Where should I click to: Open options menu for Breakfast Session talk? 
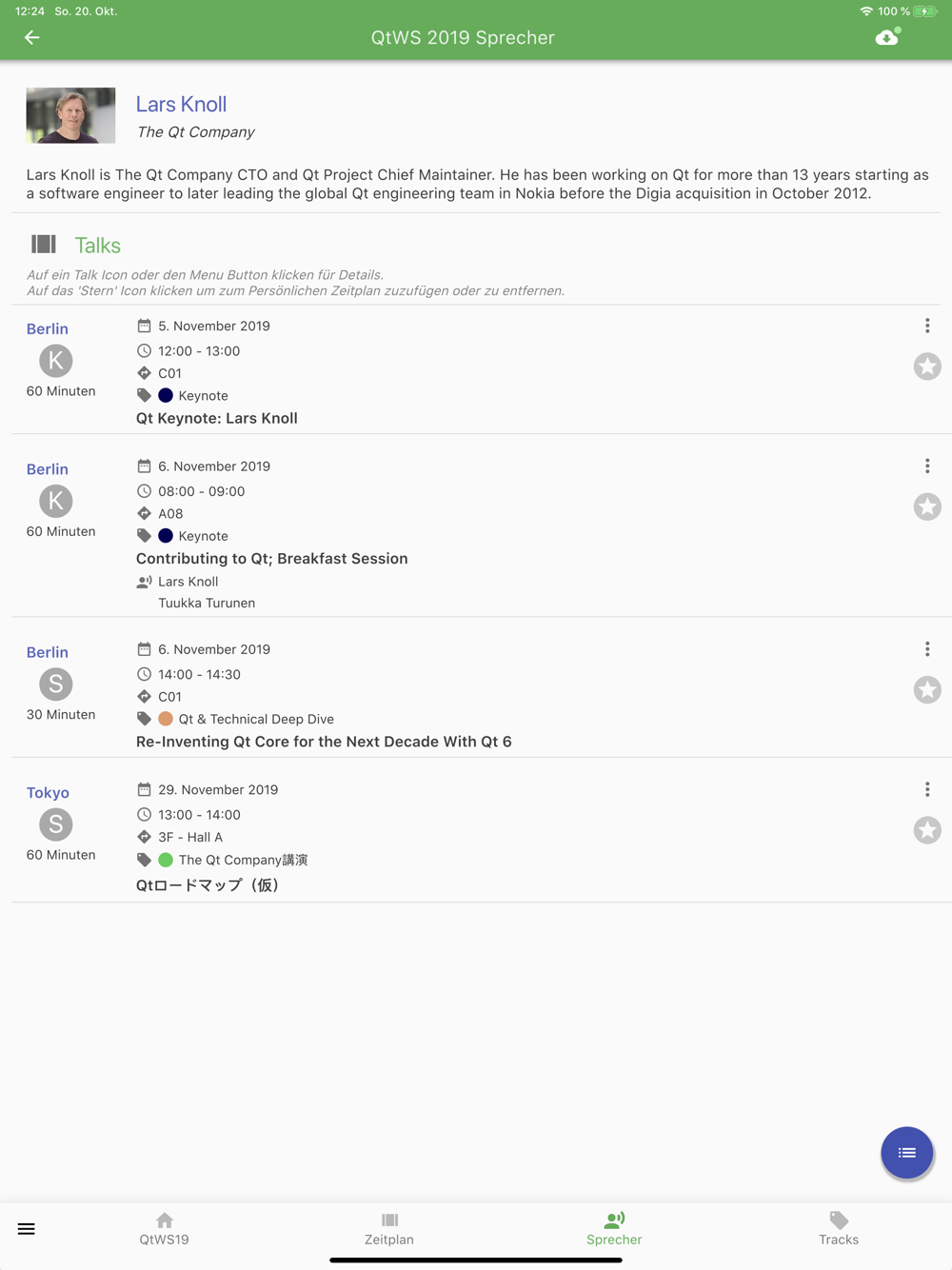click(x=927, y=466)
